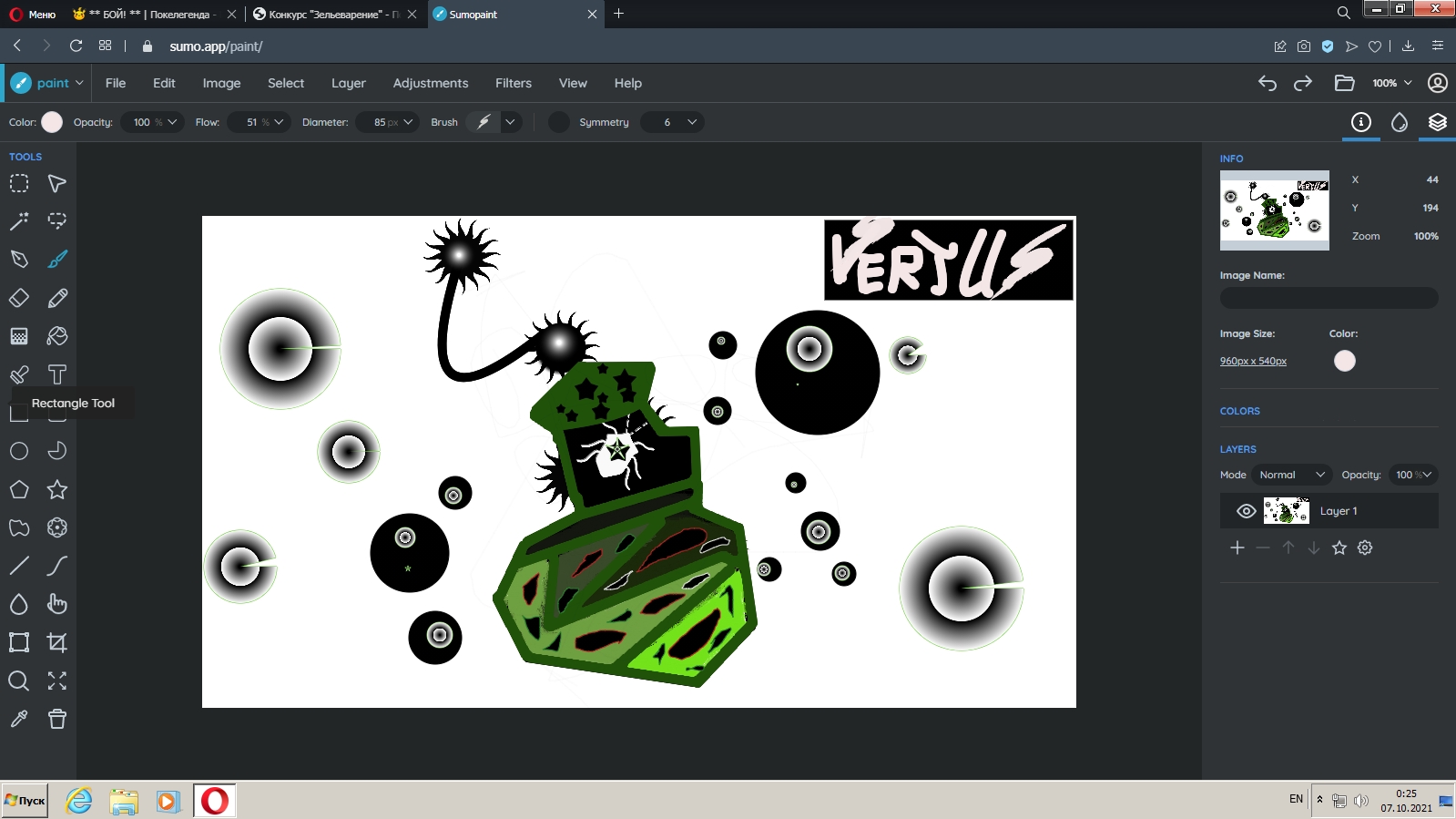Select the Brush tool in the toolbox

(x=57, y=260)
